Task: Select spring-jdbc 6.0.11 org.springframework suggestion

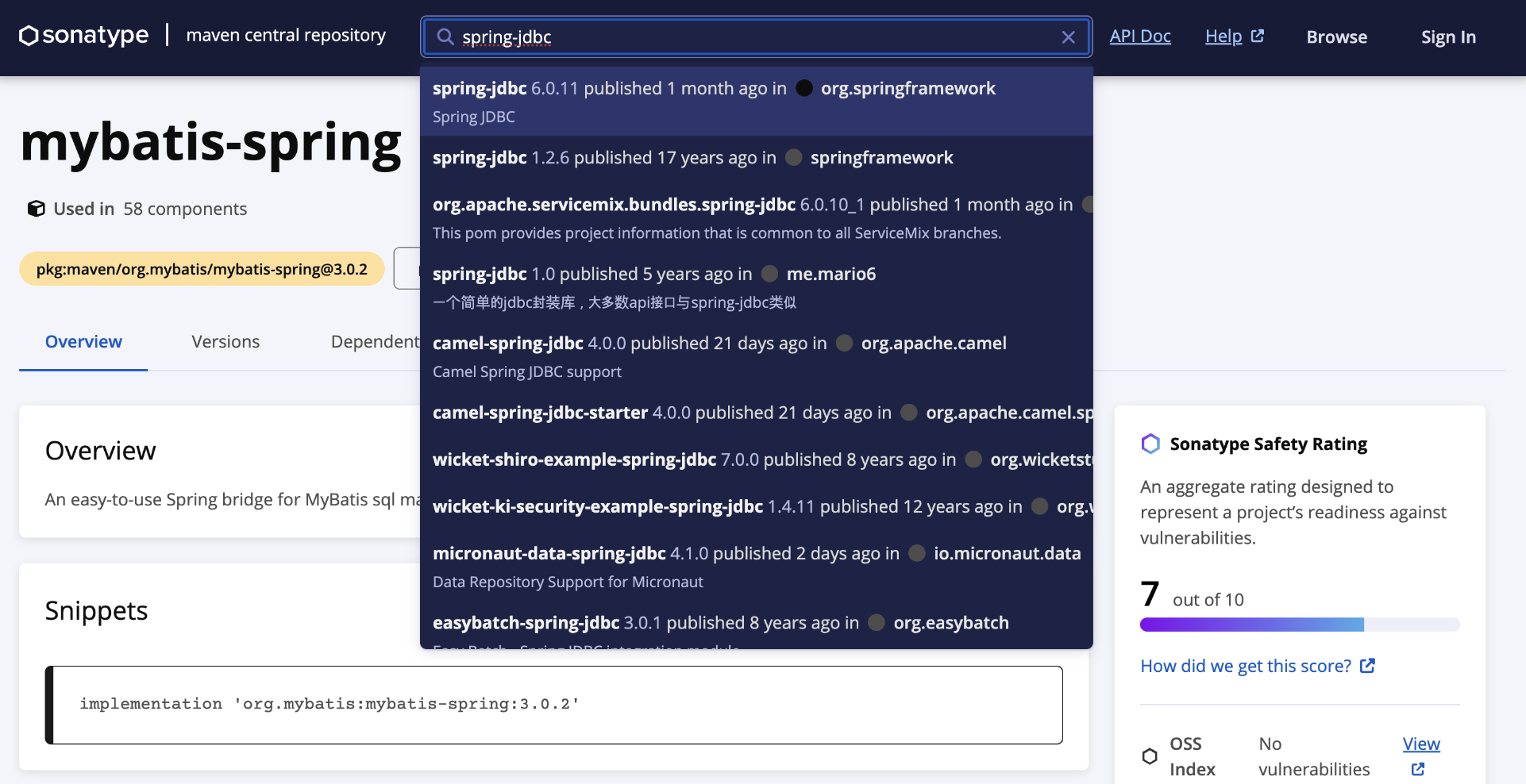Action: [757, 102]
